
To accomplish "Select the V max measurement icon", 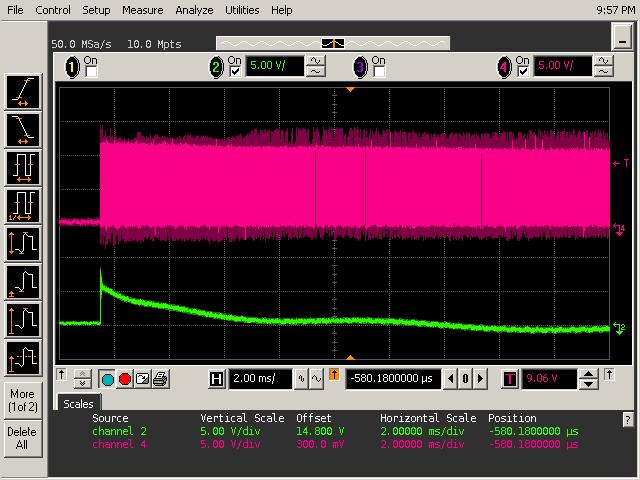I will coord(23,320).
